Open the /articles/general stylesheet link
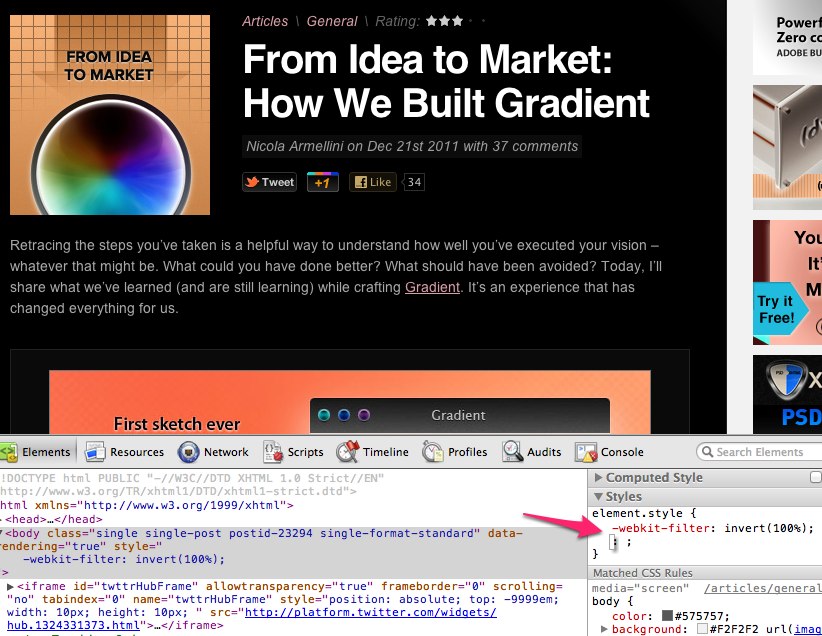The height and width of the screenshot is (636, 822). [763, 588]
